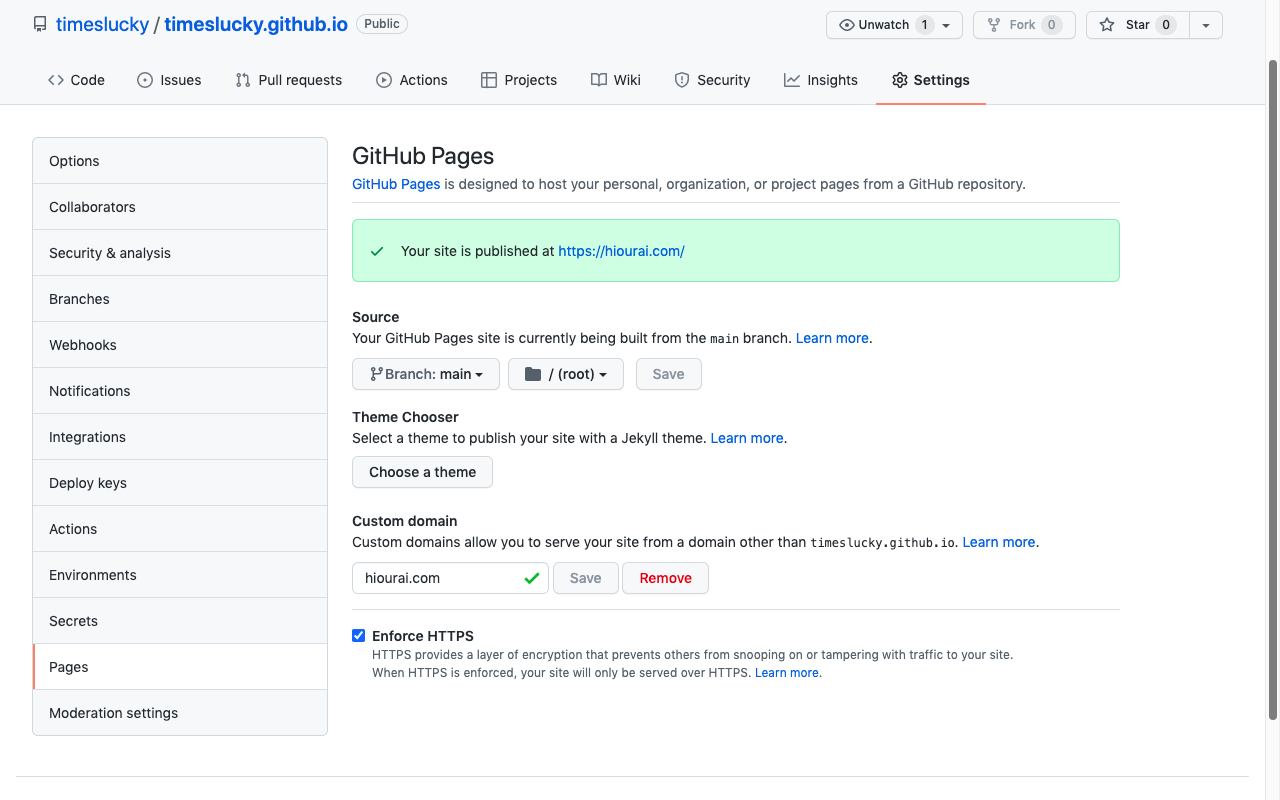Open the Projects tab

pyautogui.click(x=519, y=80)
